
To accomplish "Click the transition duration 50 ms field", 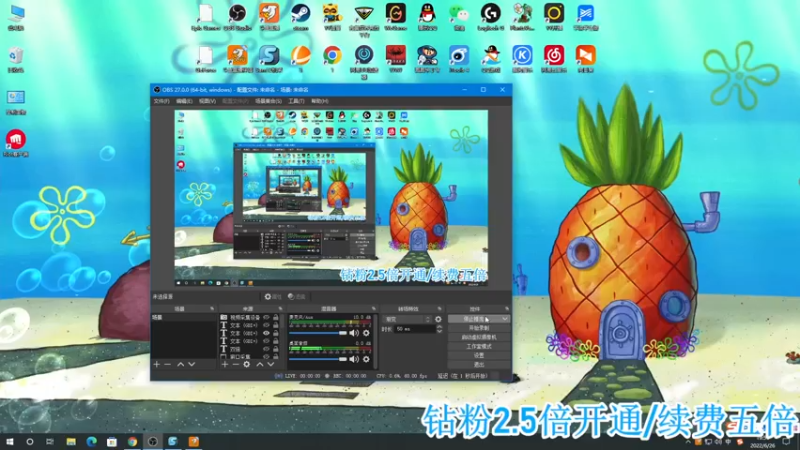I will (414, 330).
